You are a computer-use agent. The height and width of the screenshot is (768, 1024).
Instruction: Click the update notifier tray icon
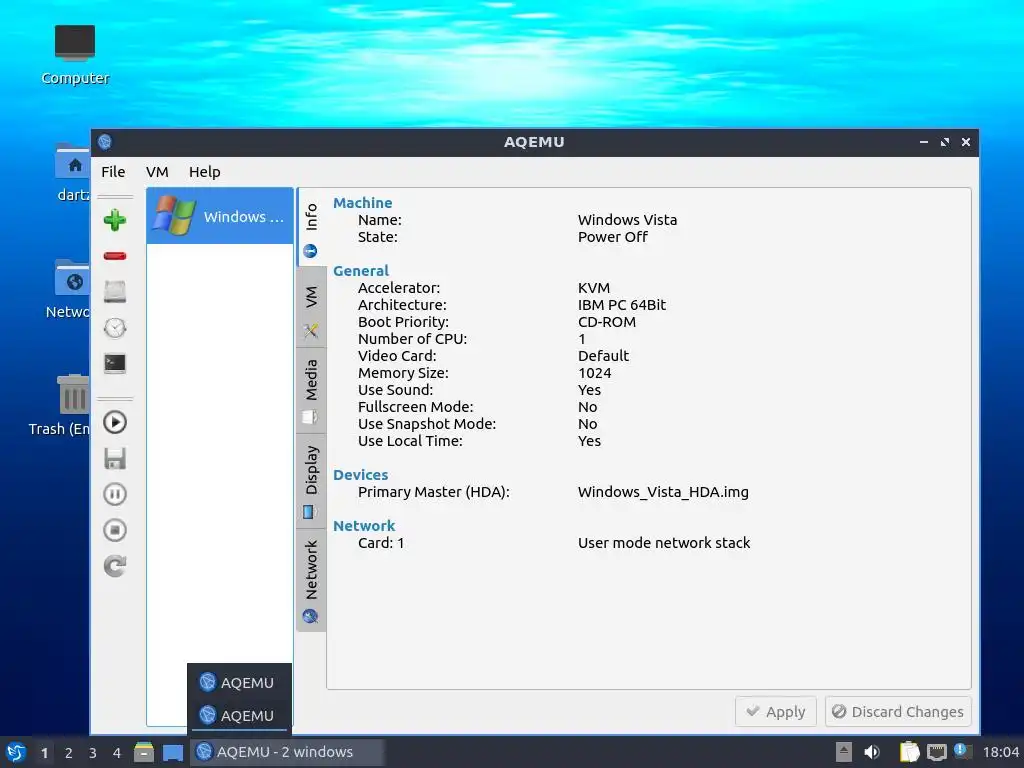(963, 751)
